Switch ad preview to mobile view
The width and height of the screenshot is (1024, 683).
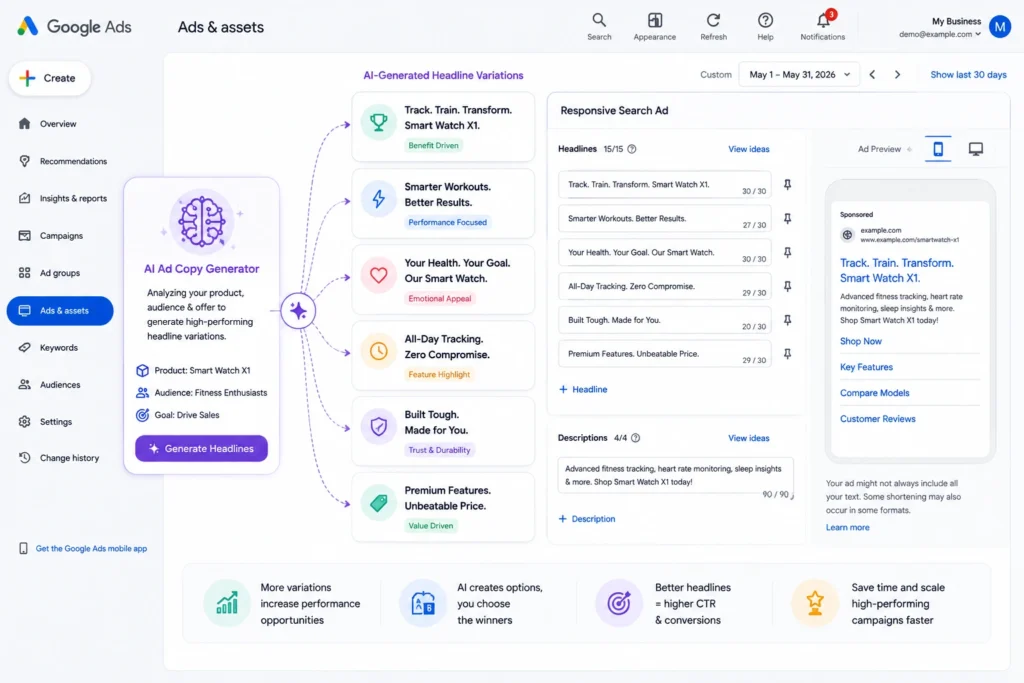coord(938,149)
